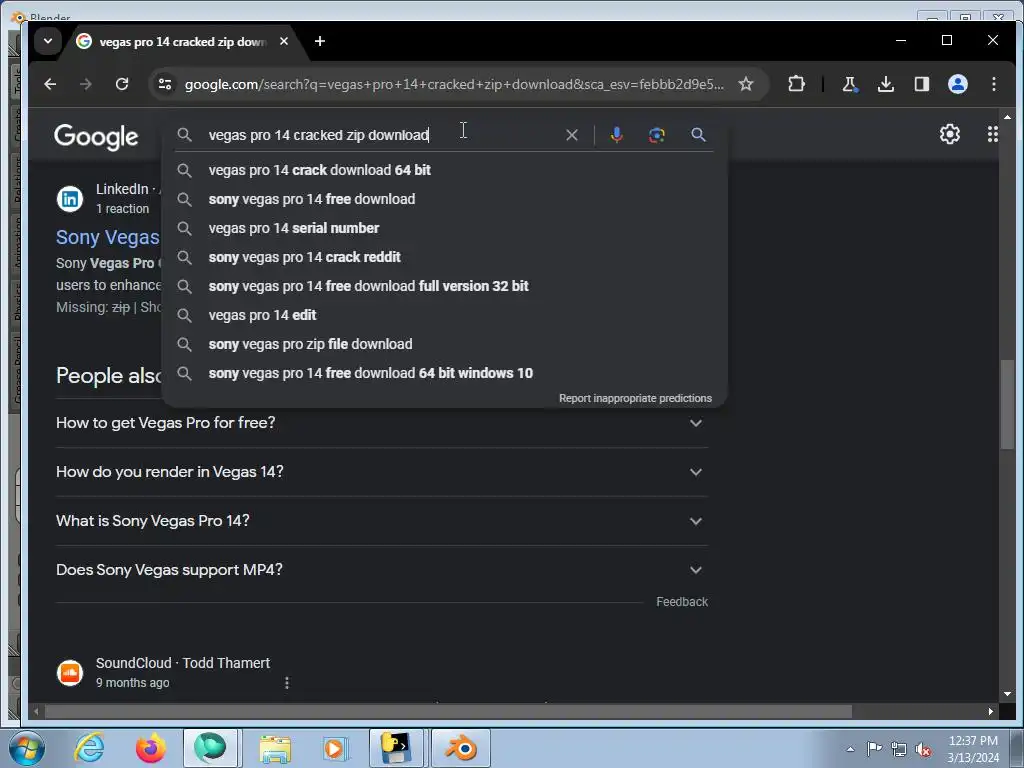Show hidden tray icons arrow
Screen dimensions: 1024x768
click(x=850, y=749)
